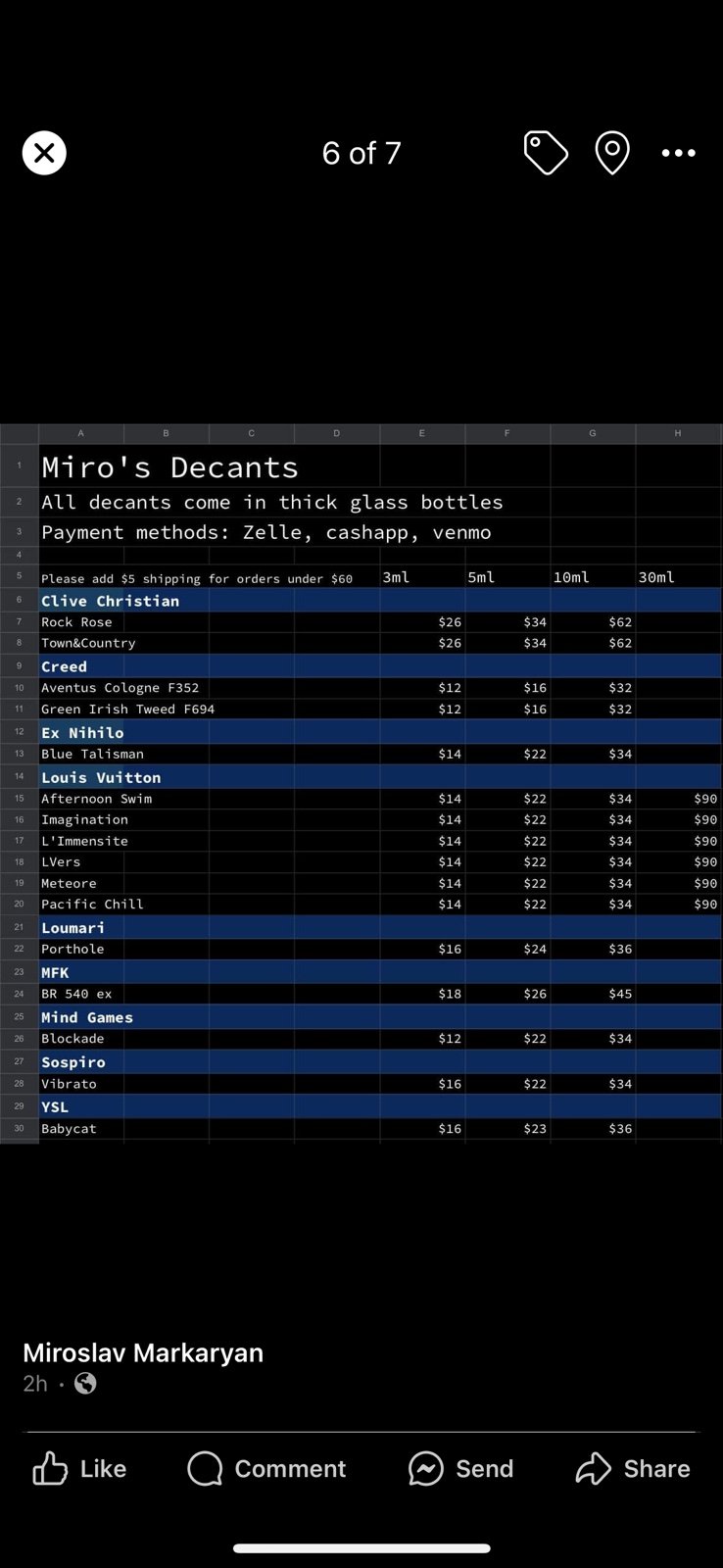Open the location pin icon
This screenshot has height=1568, width=723.
(612, 153)
